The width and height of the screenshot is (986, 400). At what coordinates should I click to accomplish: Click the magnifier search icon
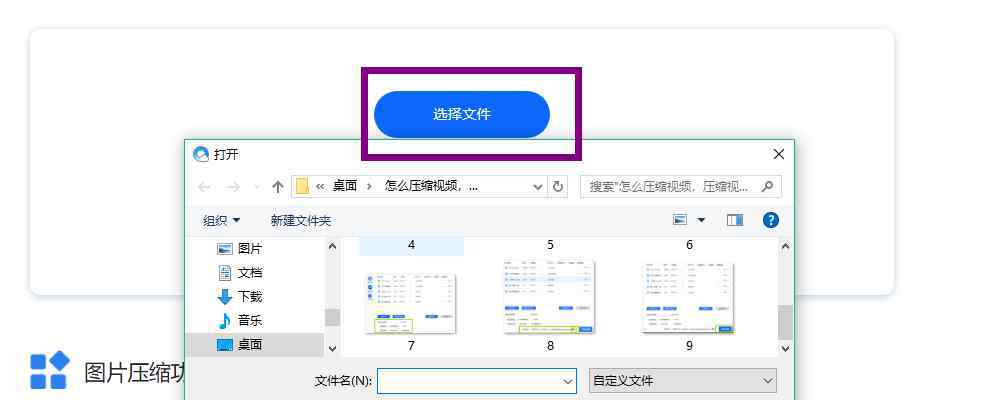click(767, 187)
